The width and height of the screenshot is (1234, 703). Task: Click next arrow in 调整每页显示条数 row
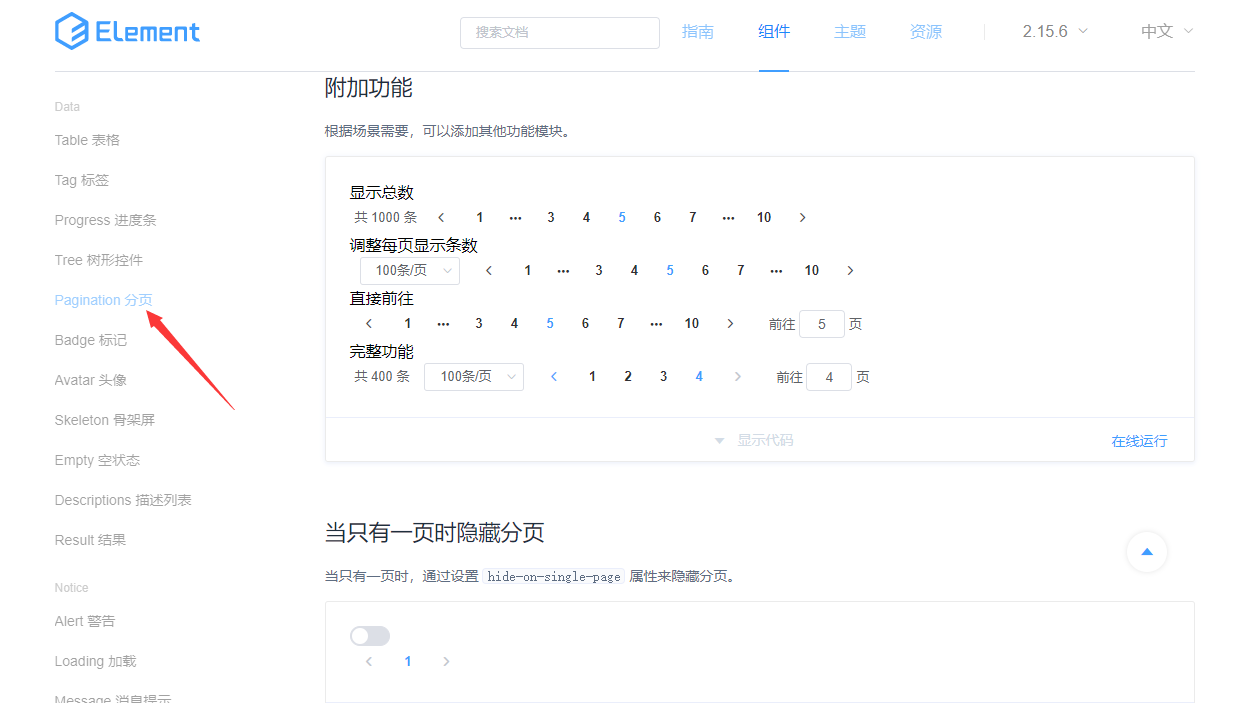tap(850, 270)
